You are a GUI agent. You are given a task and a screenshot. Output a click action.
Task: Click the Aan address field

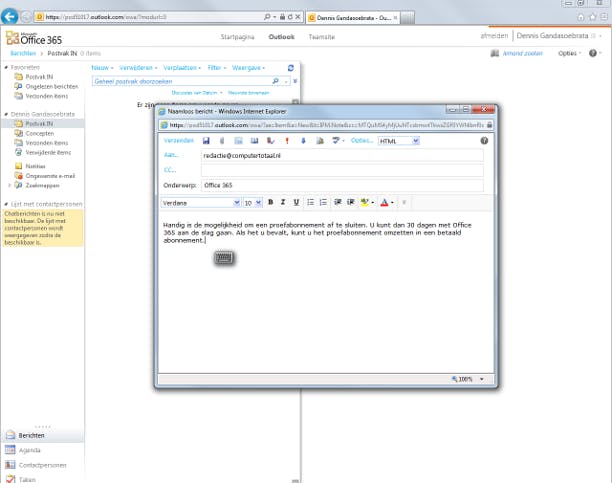pyautogui.click(x=342, y=155)
